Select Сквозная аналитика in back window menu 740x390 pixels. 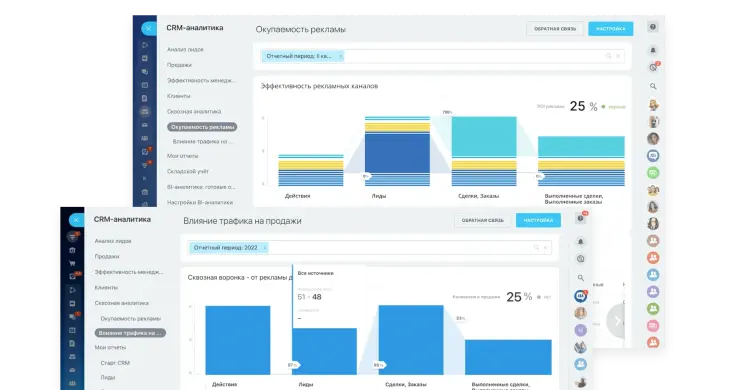pos(194,111)
